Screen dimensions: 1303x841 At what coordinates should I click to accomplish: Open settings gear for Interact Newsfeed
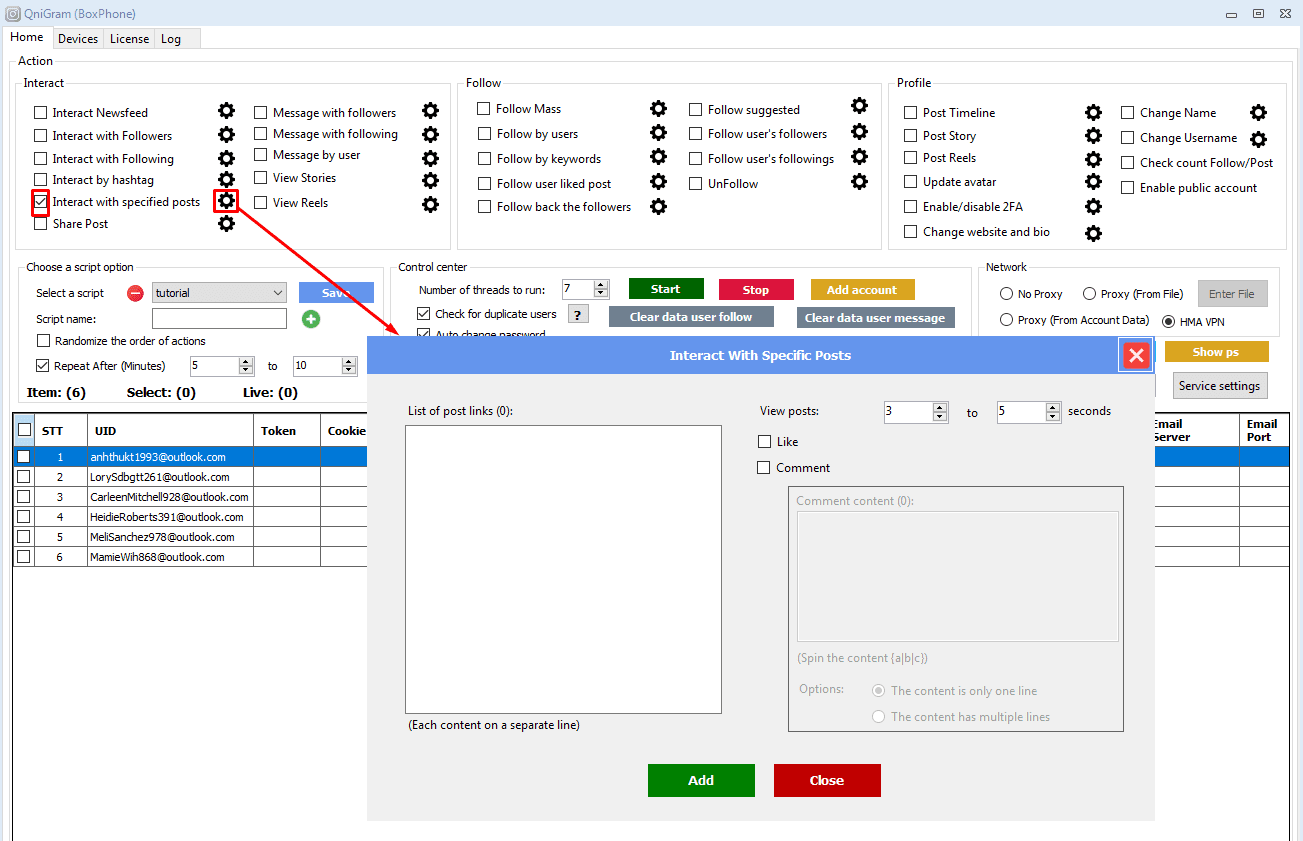(227, 111)
